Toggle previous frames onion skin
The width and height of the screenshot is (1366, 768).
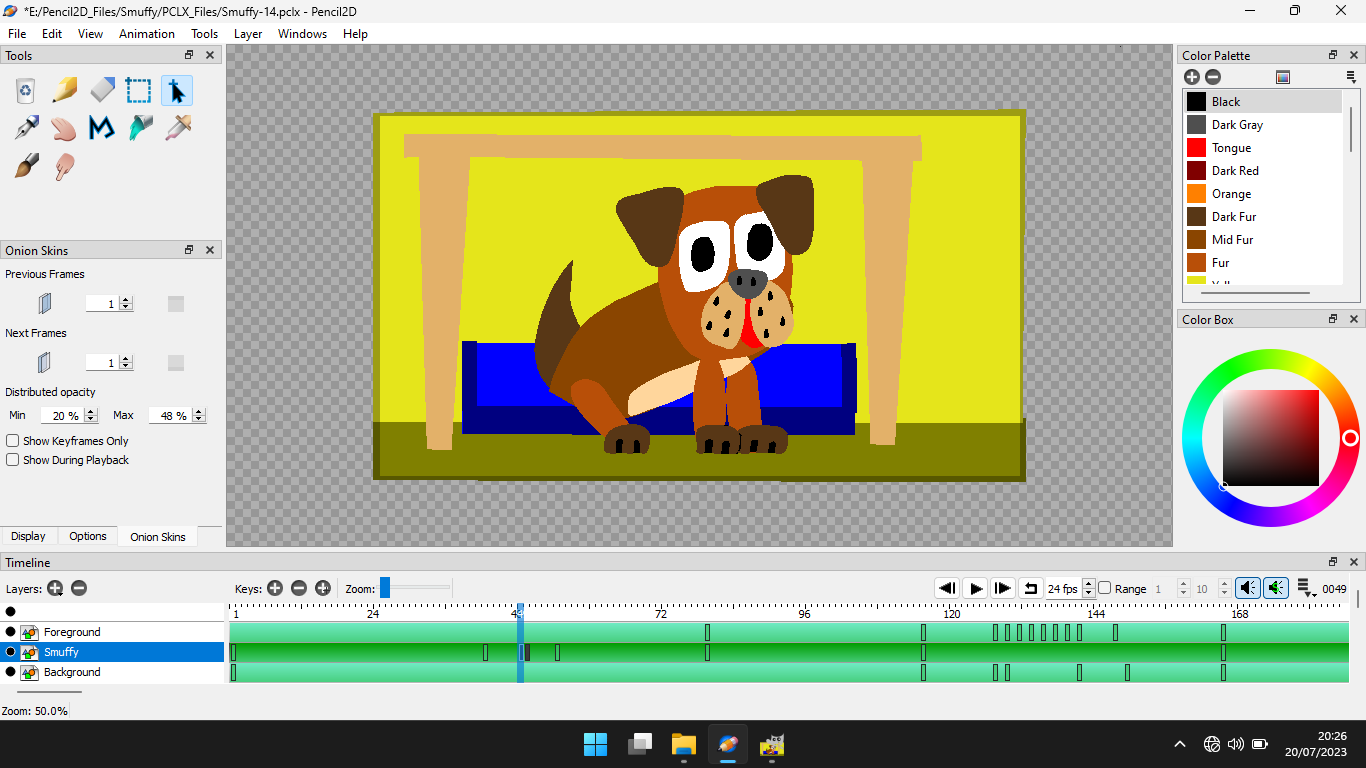pyautogui.click(x=44, y=303)
